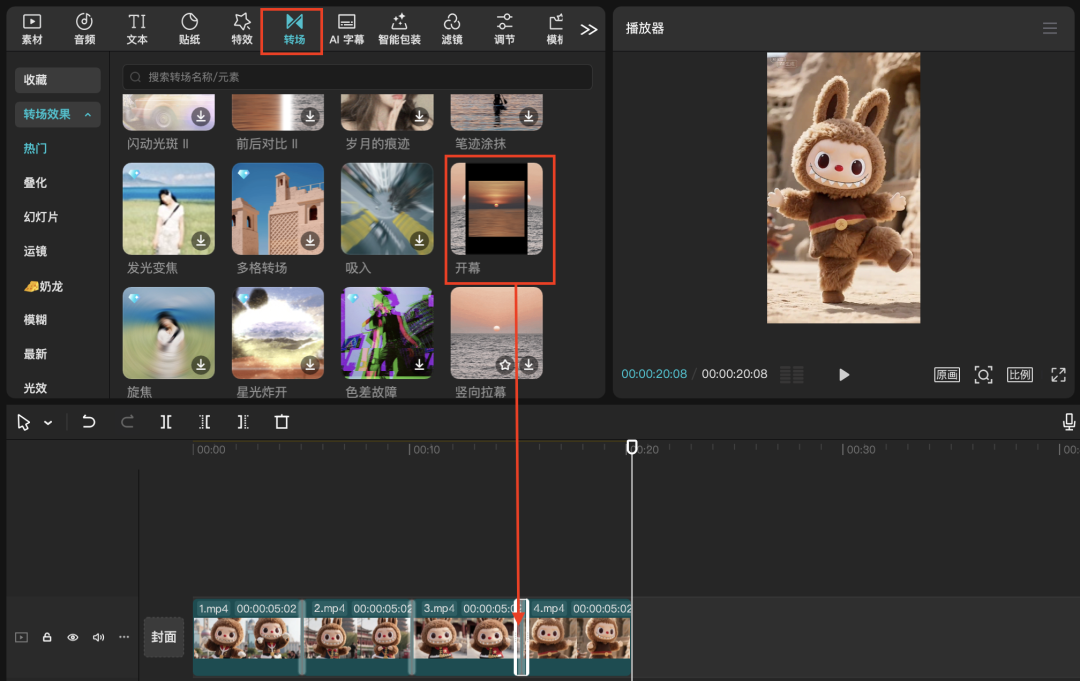Click the delete trash icon in timeline toolbar
Viewport: 1080px width, 681px height.
click(282, 422)
